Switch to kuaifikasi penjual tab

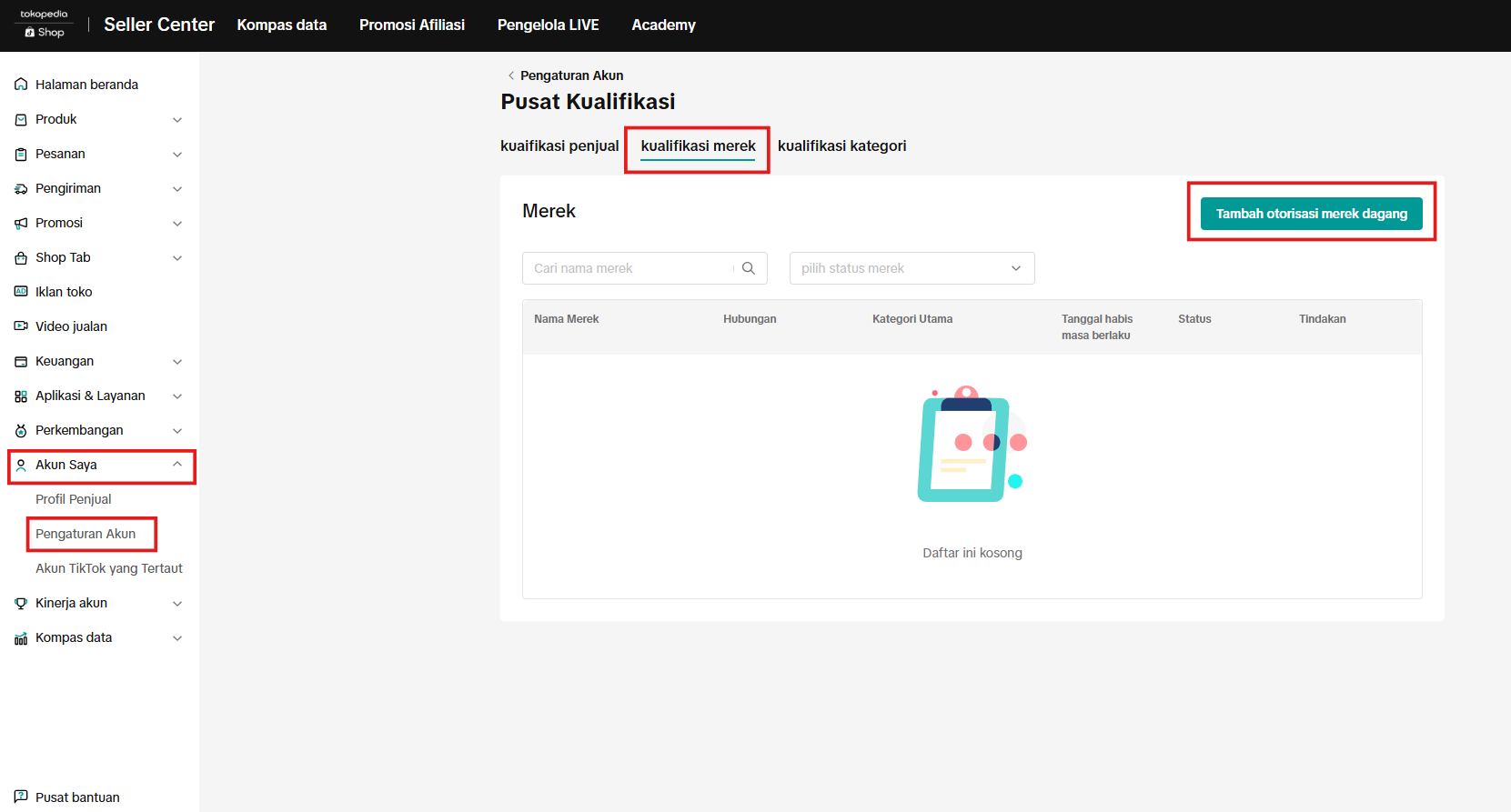[x=559, y=146]
